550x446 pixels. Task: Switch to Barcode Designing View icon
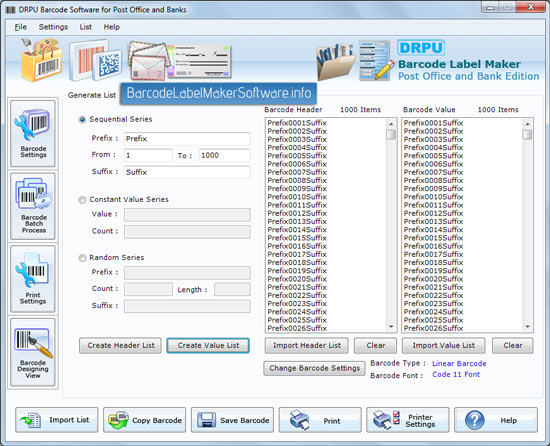pos(33,352)
